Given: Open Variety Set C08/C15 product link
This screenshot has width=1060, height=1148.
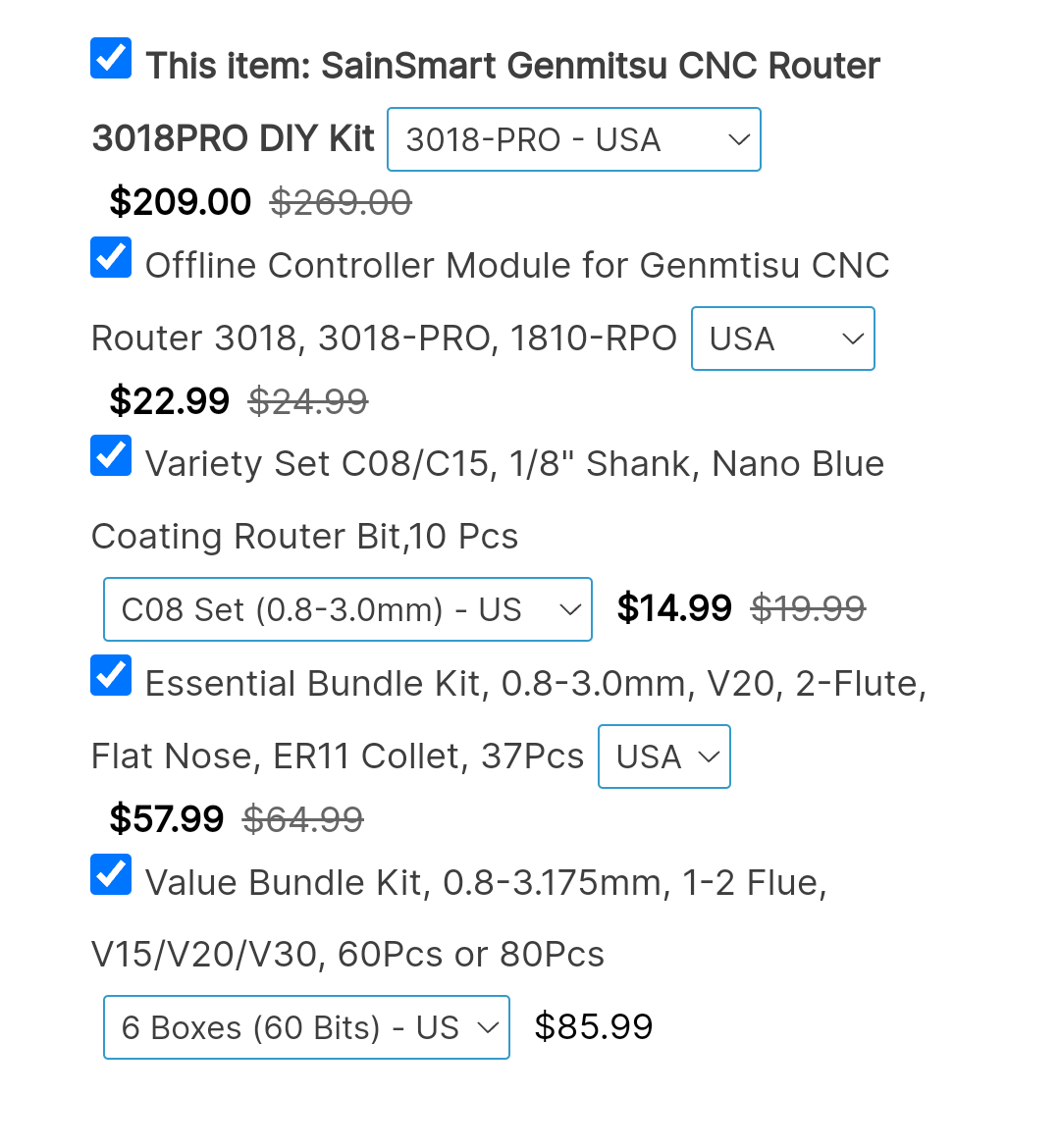Looking at the screenshot, I should click(514, 464).
